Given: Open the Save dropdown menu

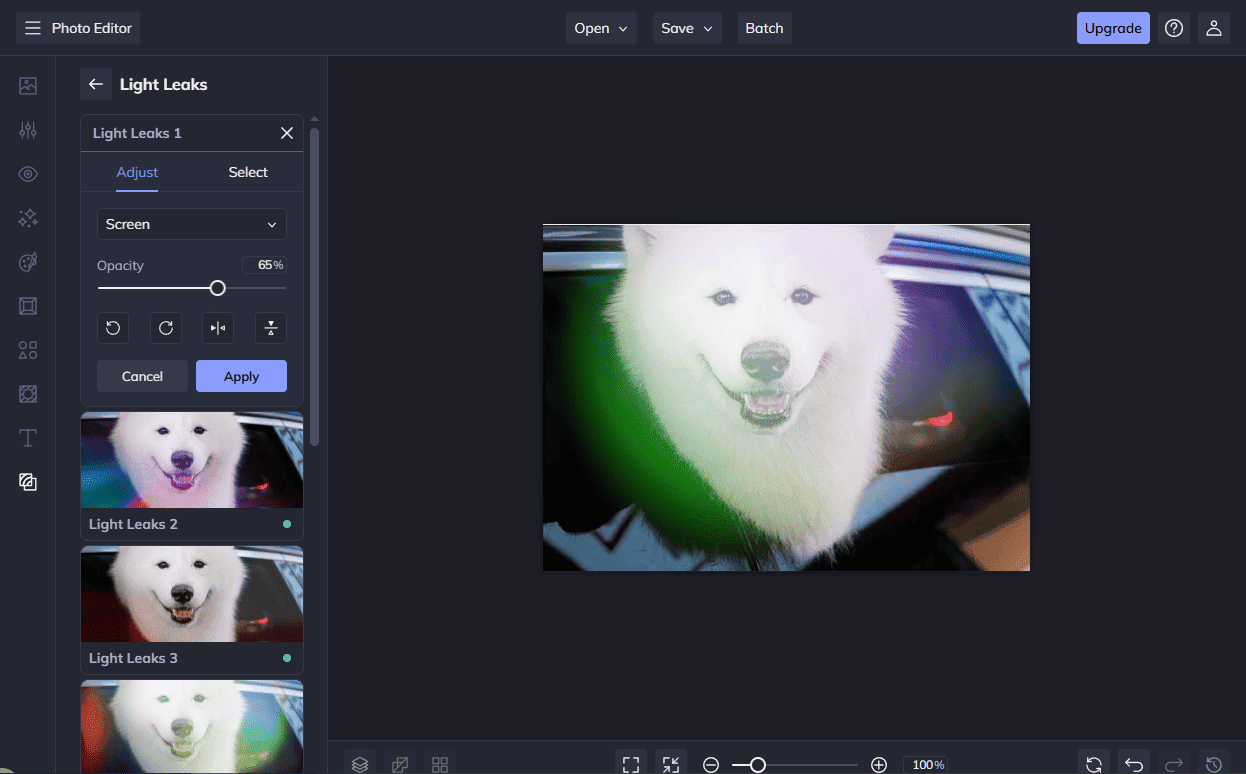Looking at the screenshot, I should coord(687,28).
